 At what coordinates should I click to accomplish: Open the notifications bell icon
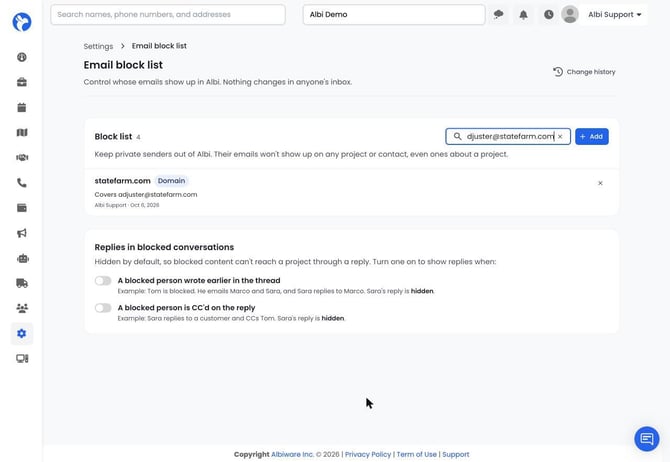point(523,15)
